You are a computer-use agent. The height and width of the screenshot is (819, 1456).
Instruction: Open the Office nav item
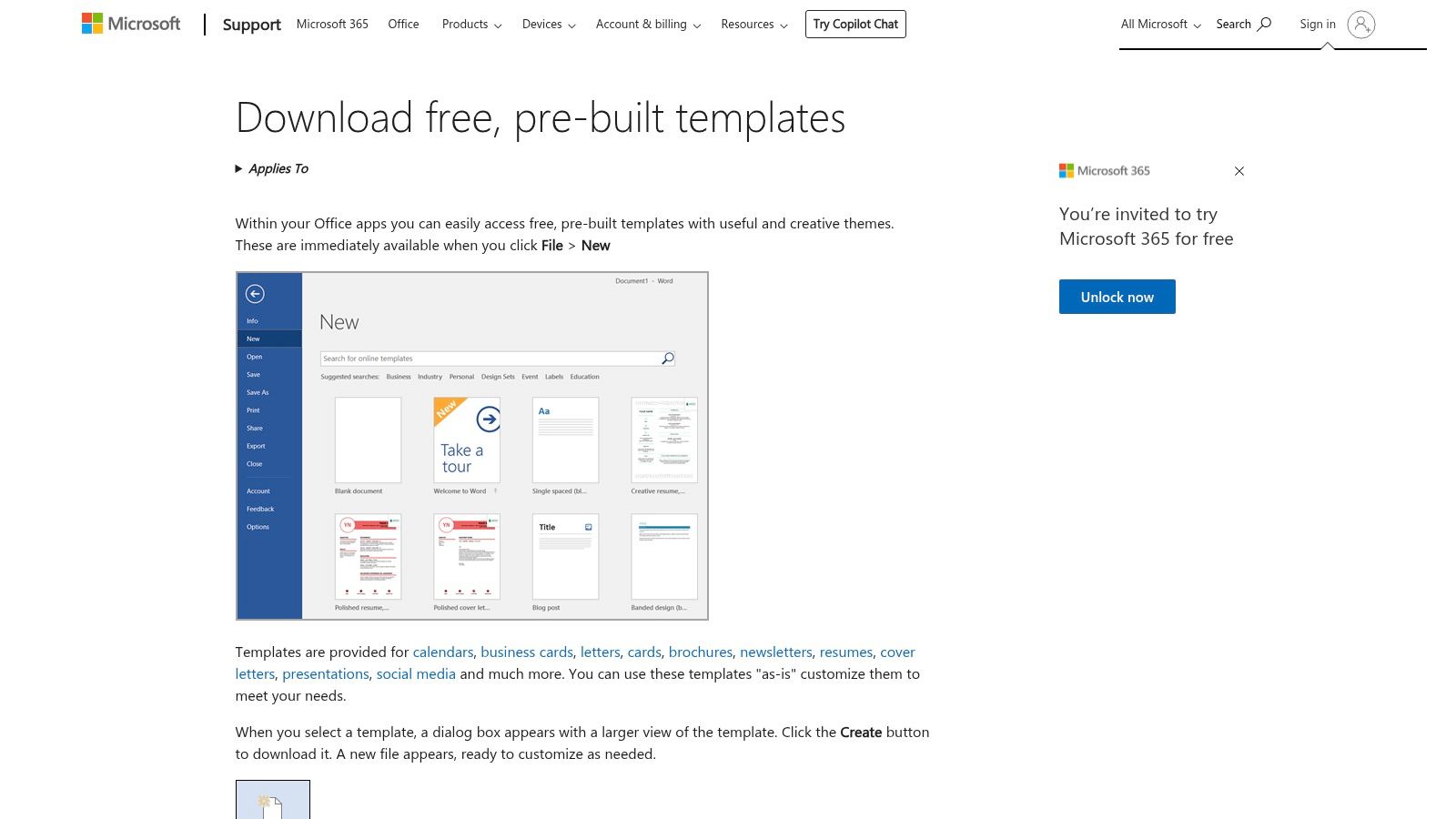(x=403, y=25)
